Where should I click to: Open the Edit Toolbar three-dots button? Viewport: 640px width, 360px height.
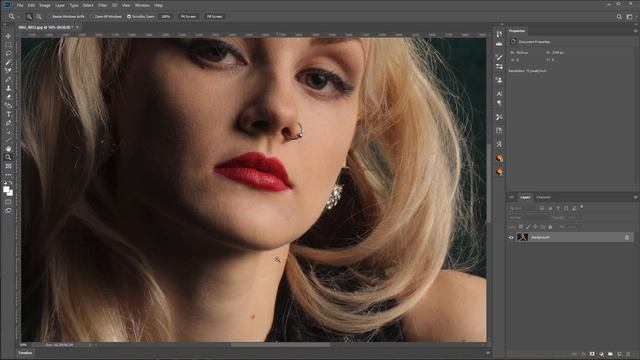[x=8, y=175]
